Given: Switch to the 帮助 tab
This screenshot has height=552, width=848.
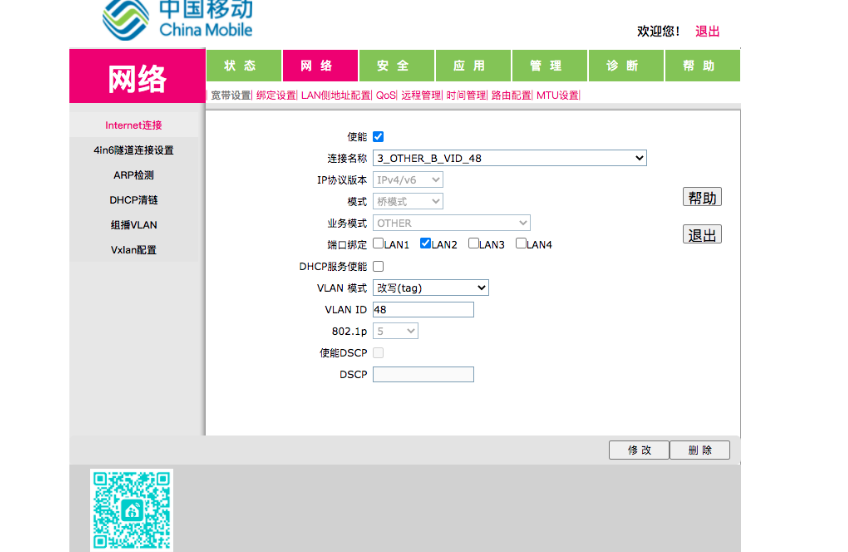Looking at the screenshot, I should [703, 65].
